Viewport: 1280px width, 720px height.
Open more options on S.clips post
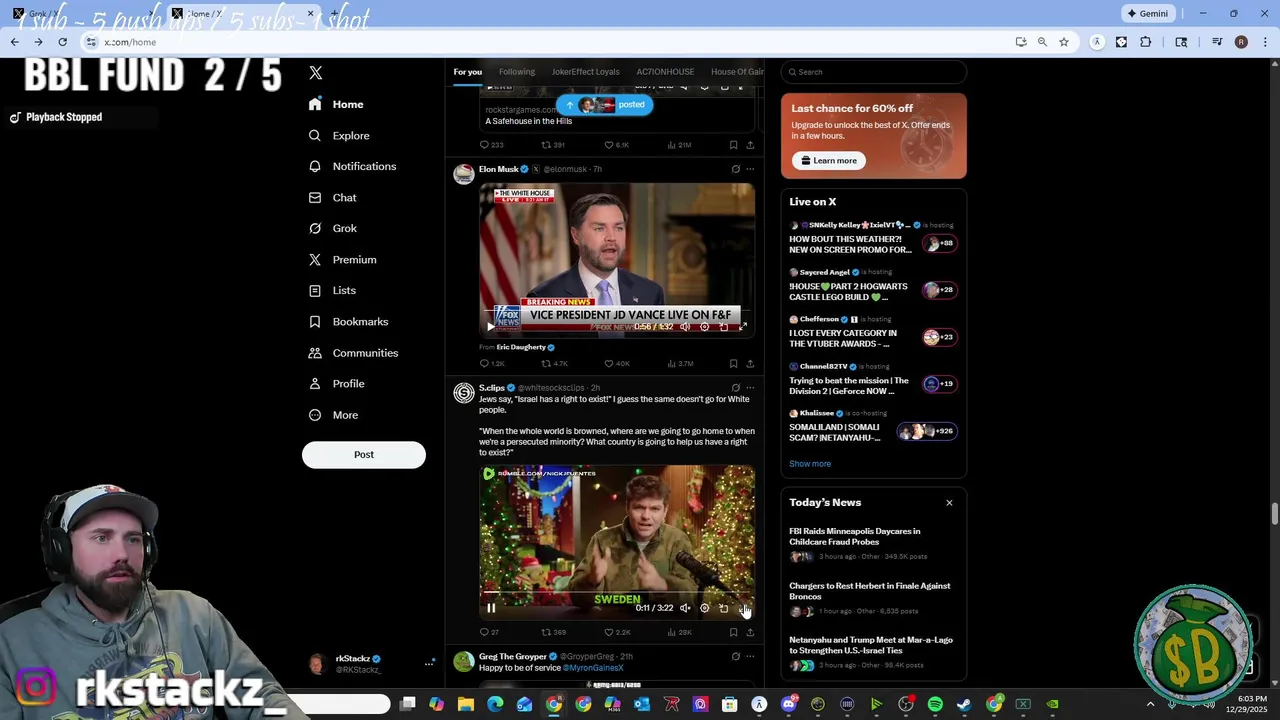[750, 388]
